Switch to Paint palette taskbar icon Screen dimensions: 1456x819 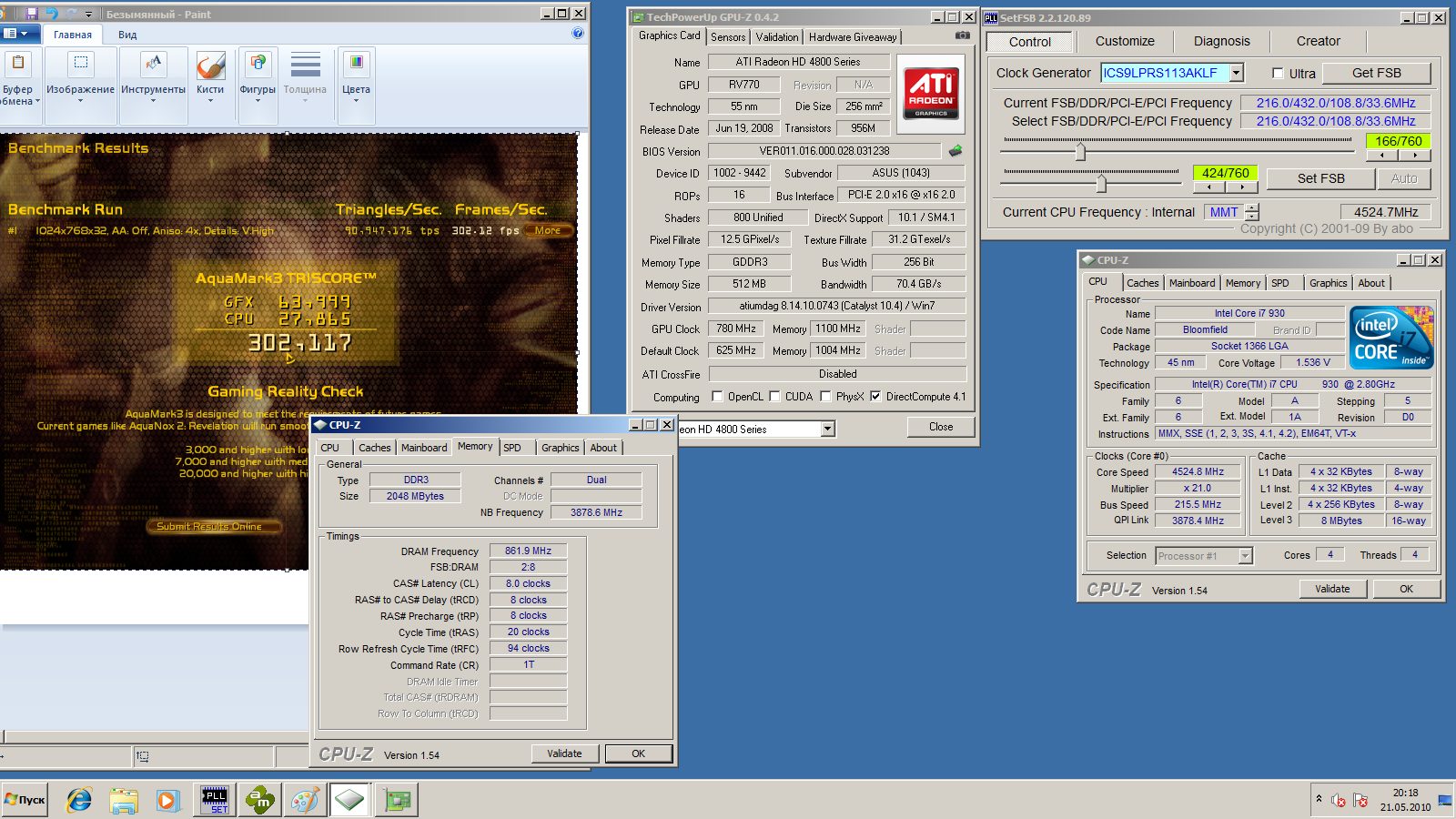(305, 800)
